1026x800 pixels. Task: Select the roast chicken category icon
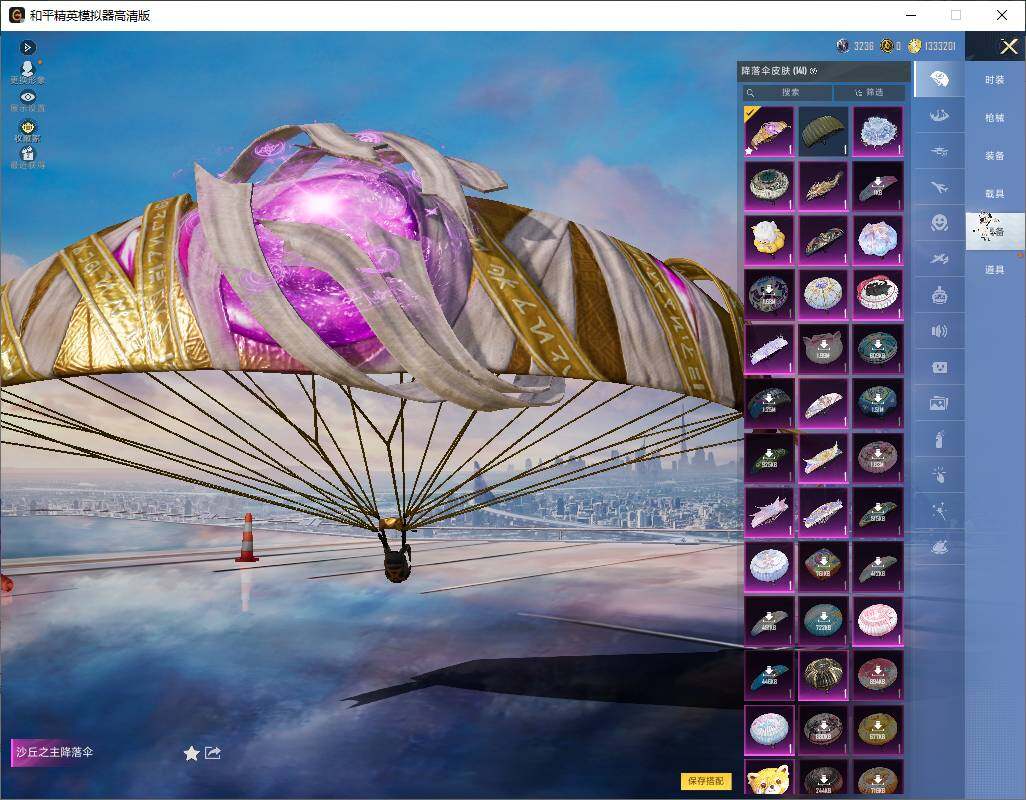click(x=939, y=547)
